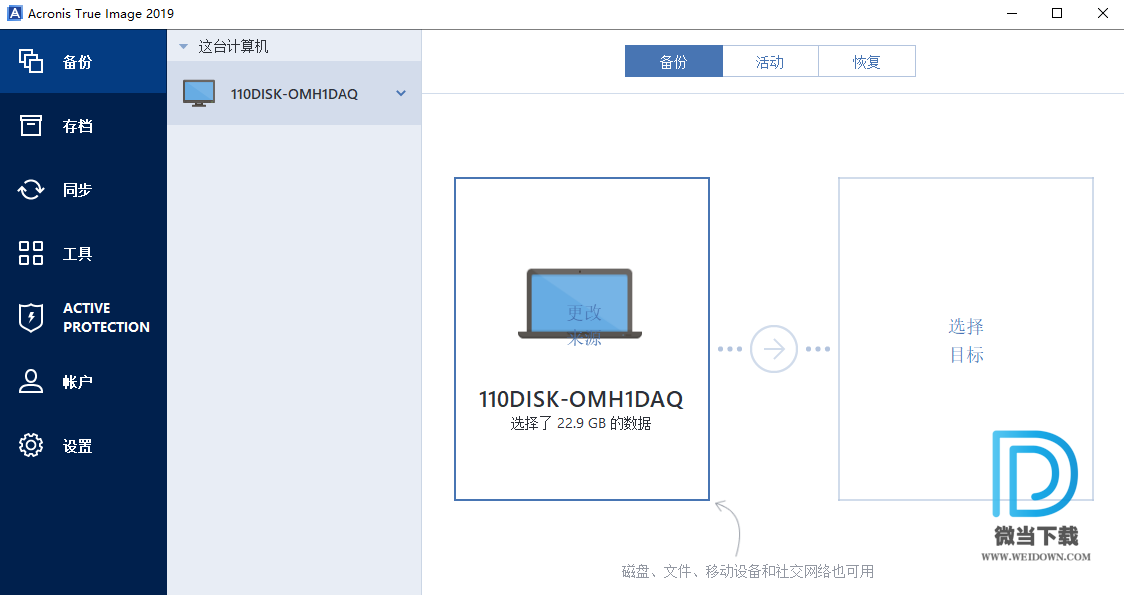Select the 存档 label in sidebar

click(x=77, y=126)
